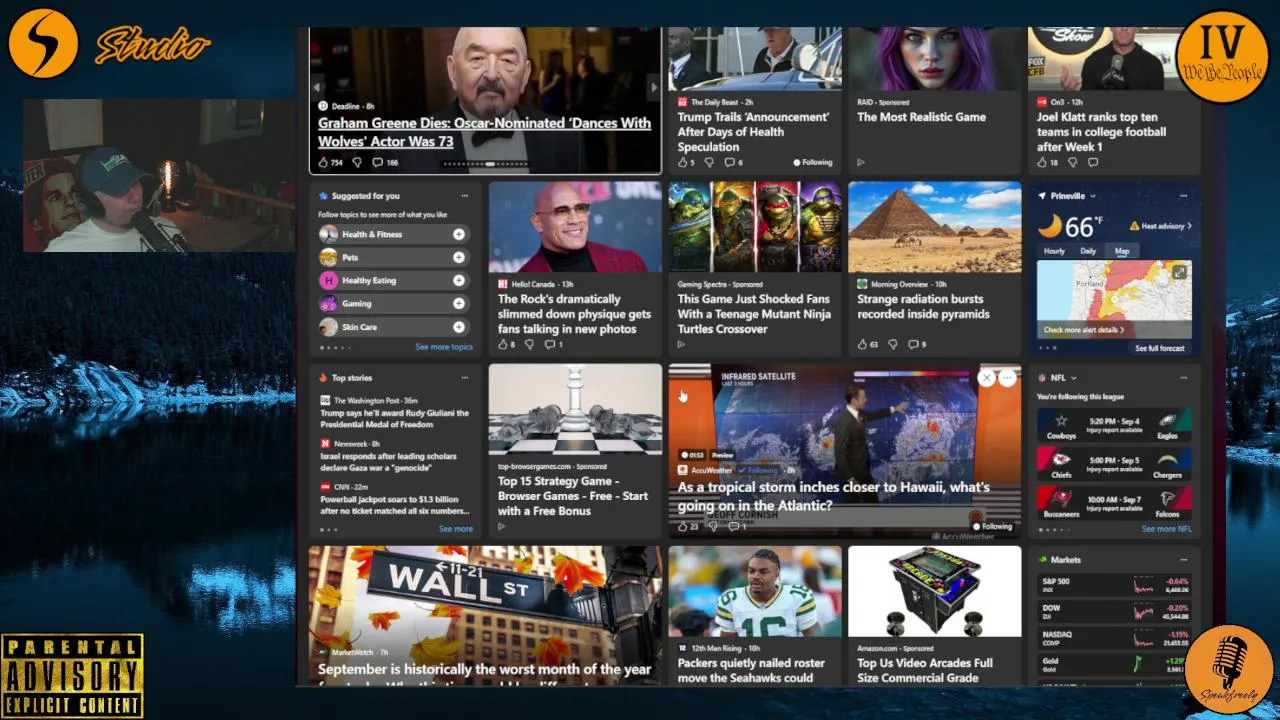
Task: Follow the Health & Fitness topic
Action: click(x=458, y=234)
